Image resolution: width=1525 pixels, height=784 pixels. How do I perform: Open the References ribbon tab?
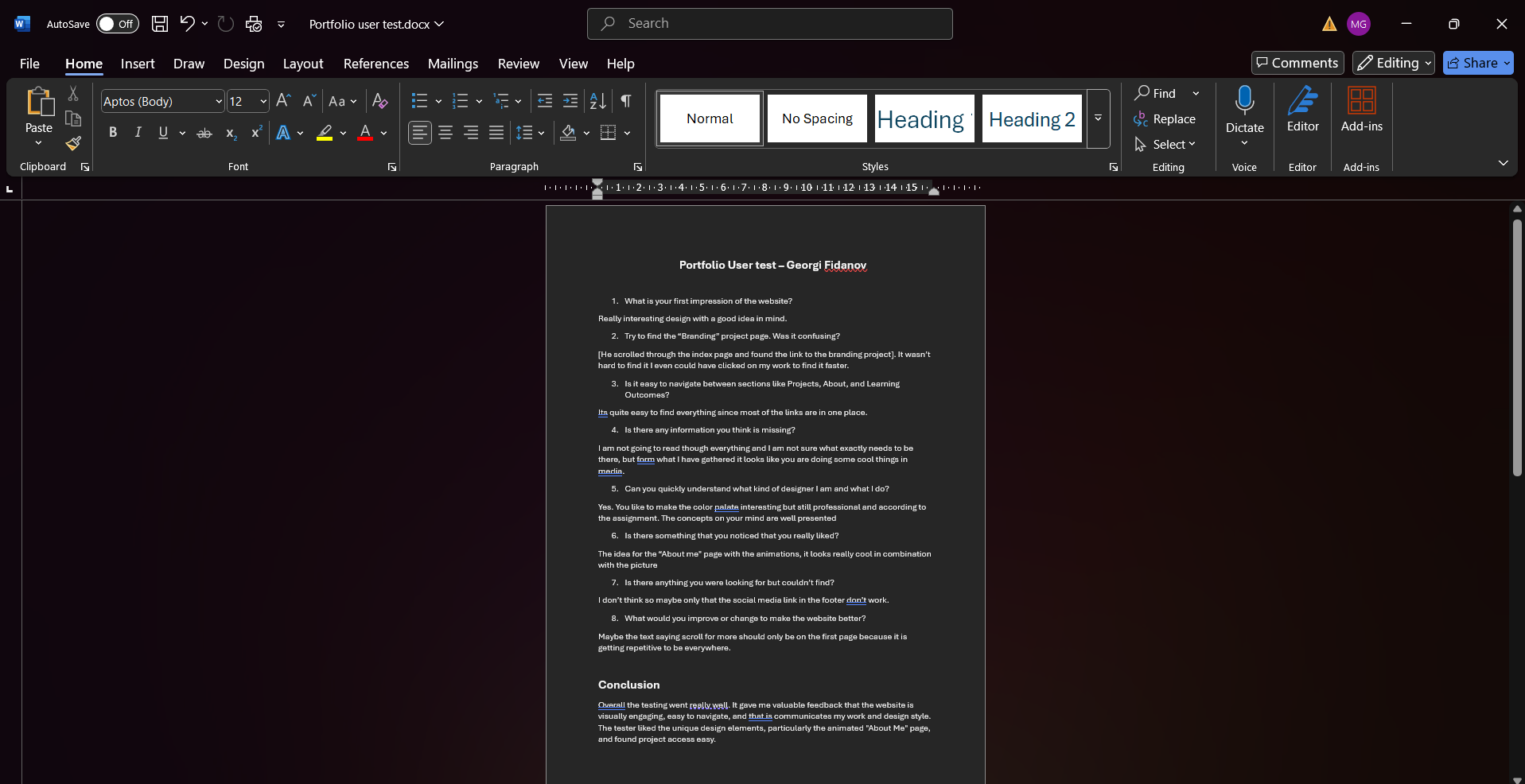[x=375, y=64]
